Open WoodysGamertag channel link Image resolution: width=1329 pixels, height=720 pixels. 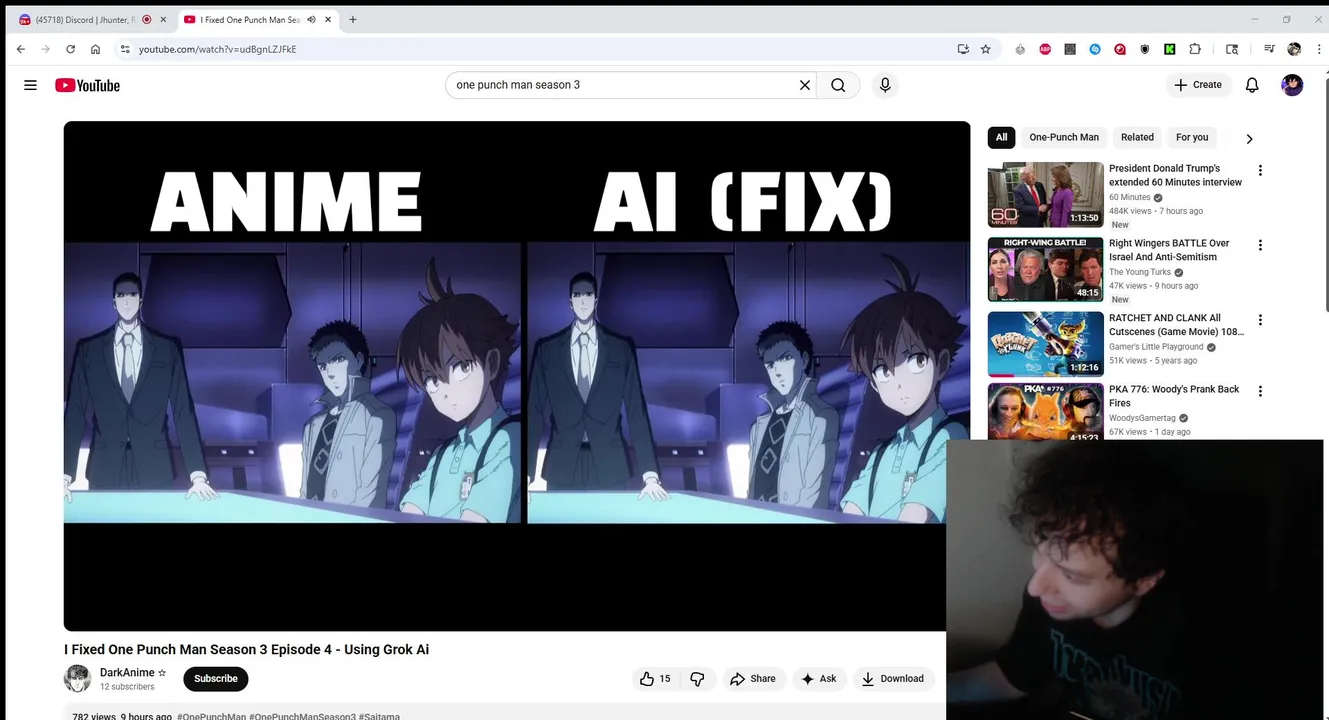(1142, 418)
